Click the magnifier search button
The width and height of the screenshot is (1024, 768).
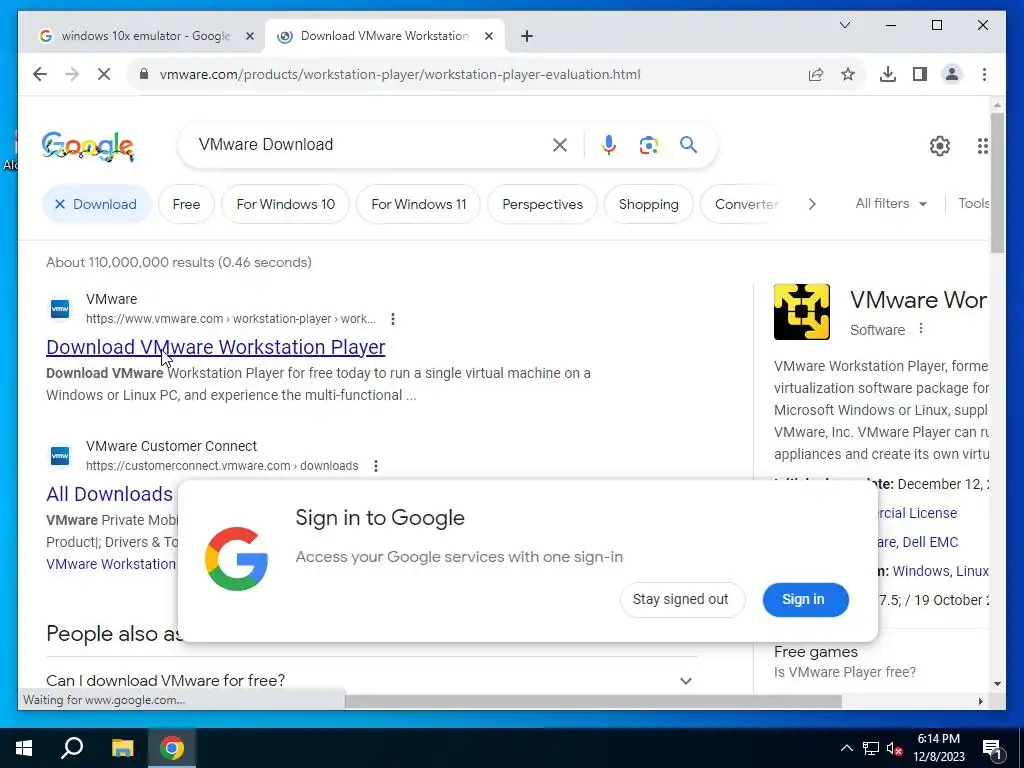(688, 144)
